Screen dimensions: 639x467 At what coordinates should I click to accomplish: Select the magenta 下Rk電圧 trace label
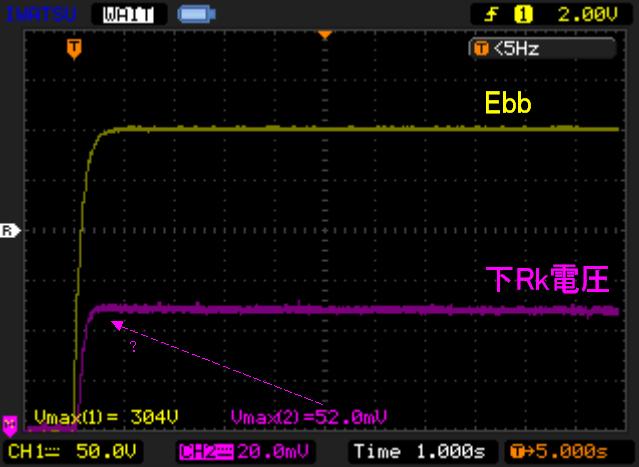(x=548, y=280)
